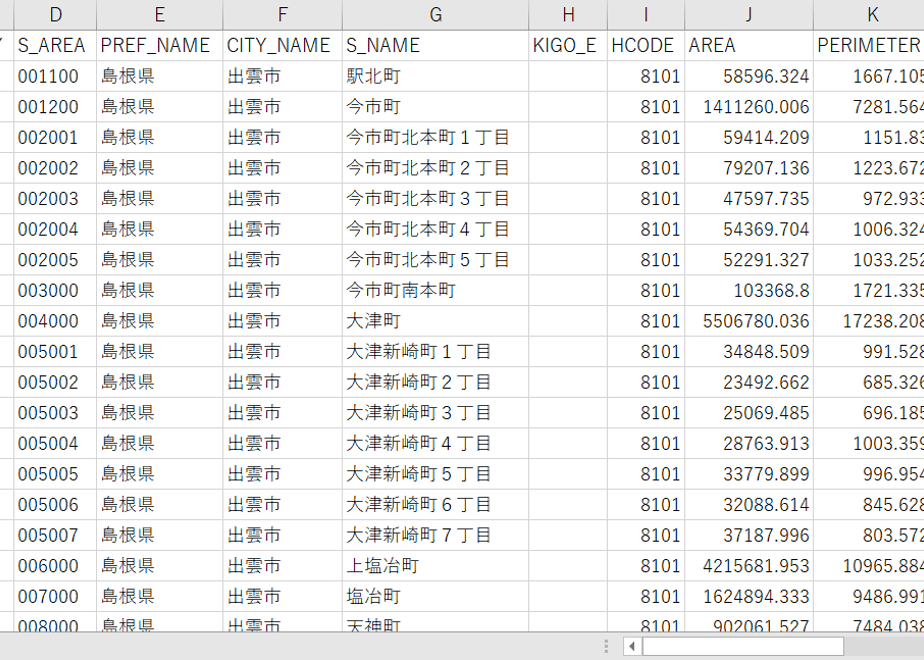Click the AREA value 5506780.036

(749, 321)
